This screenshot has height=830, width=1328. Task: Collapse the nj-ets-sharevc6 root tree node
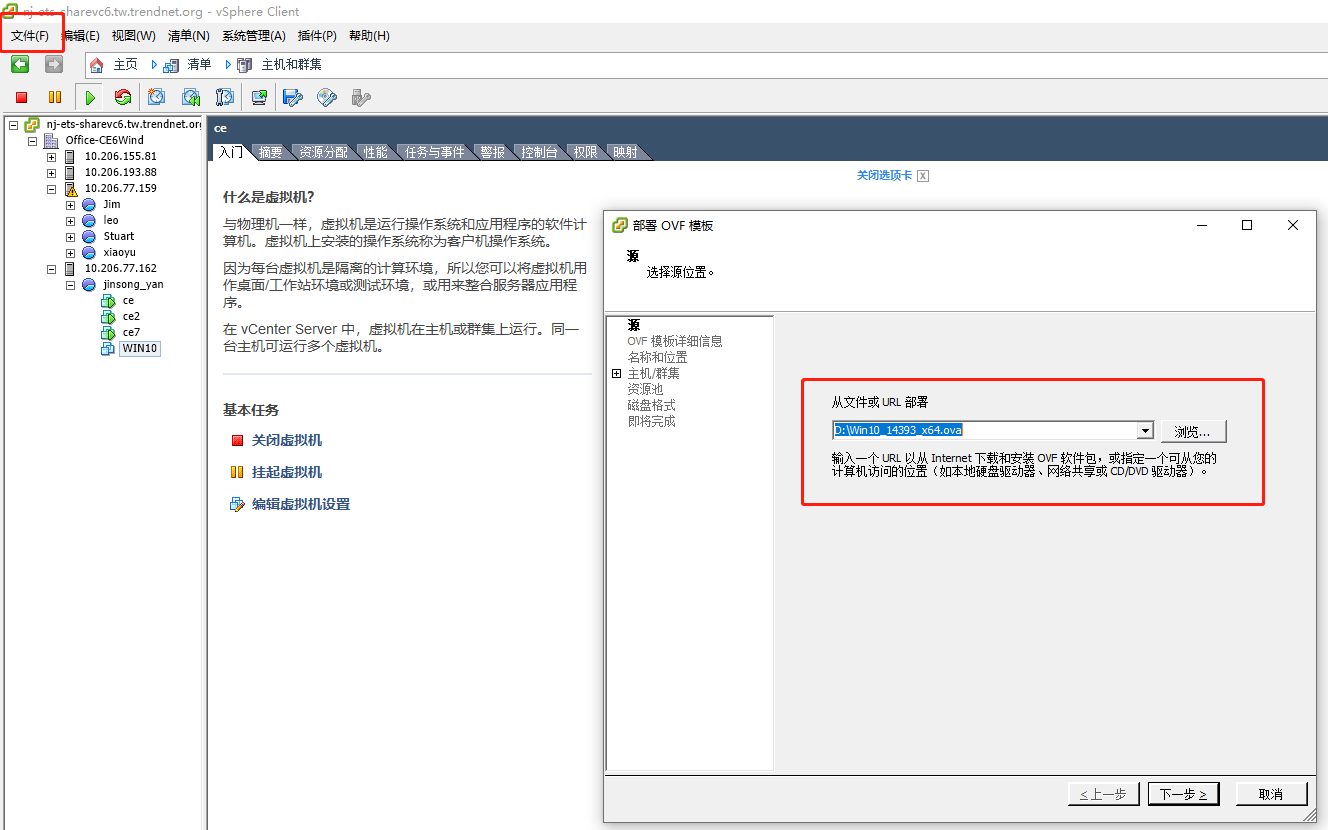(14, 125)
